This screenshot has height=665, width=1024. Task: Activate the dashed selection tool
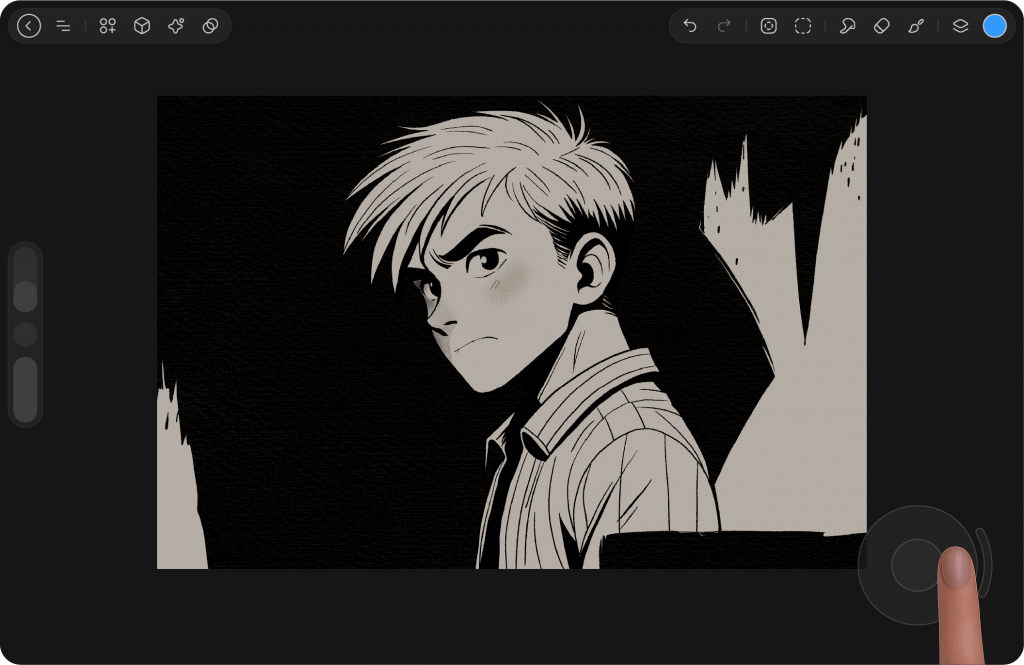pos(803,26)
